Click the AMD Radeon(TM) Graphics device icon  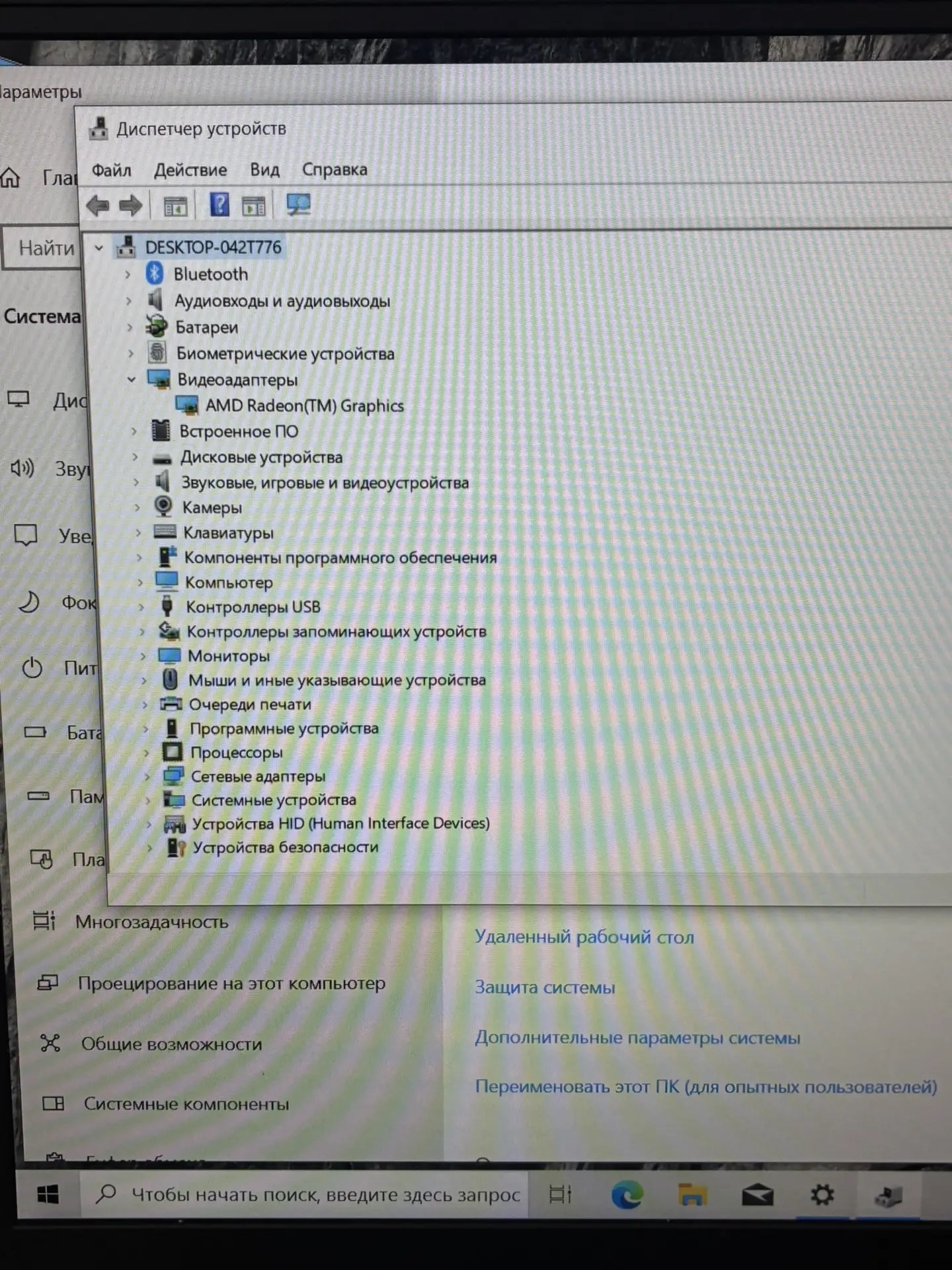click(187, 405)
